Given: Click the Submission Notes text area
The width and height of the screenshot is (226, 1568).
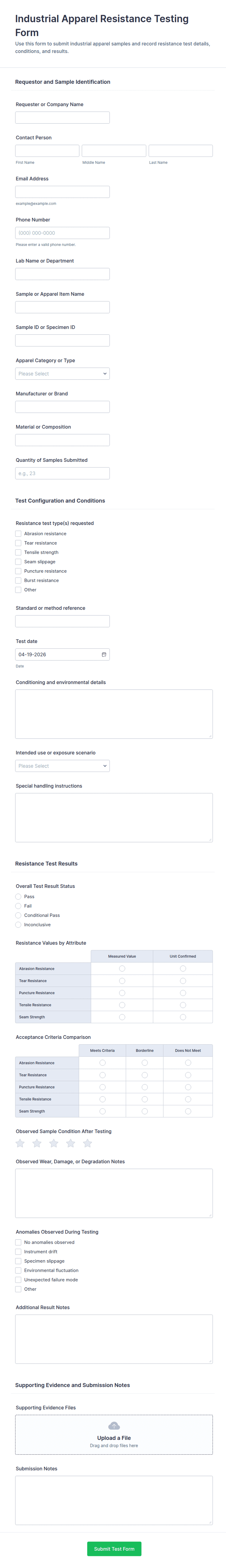Looking at the screenshot, I should tap(114, 1500).
